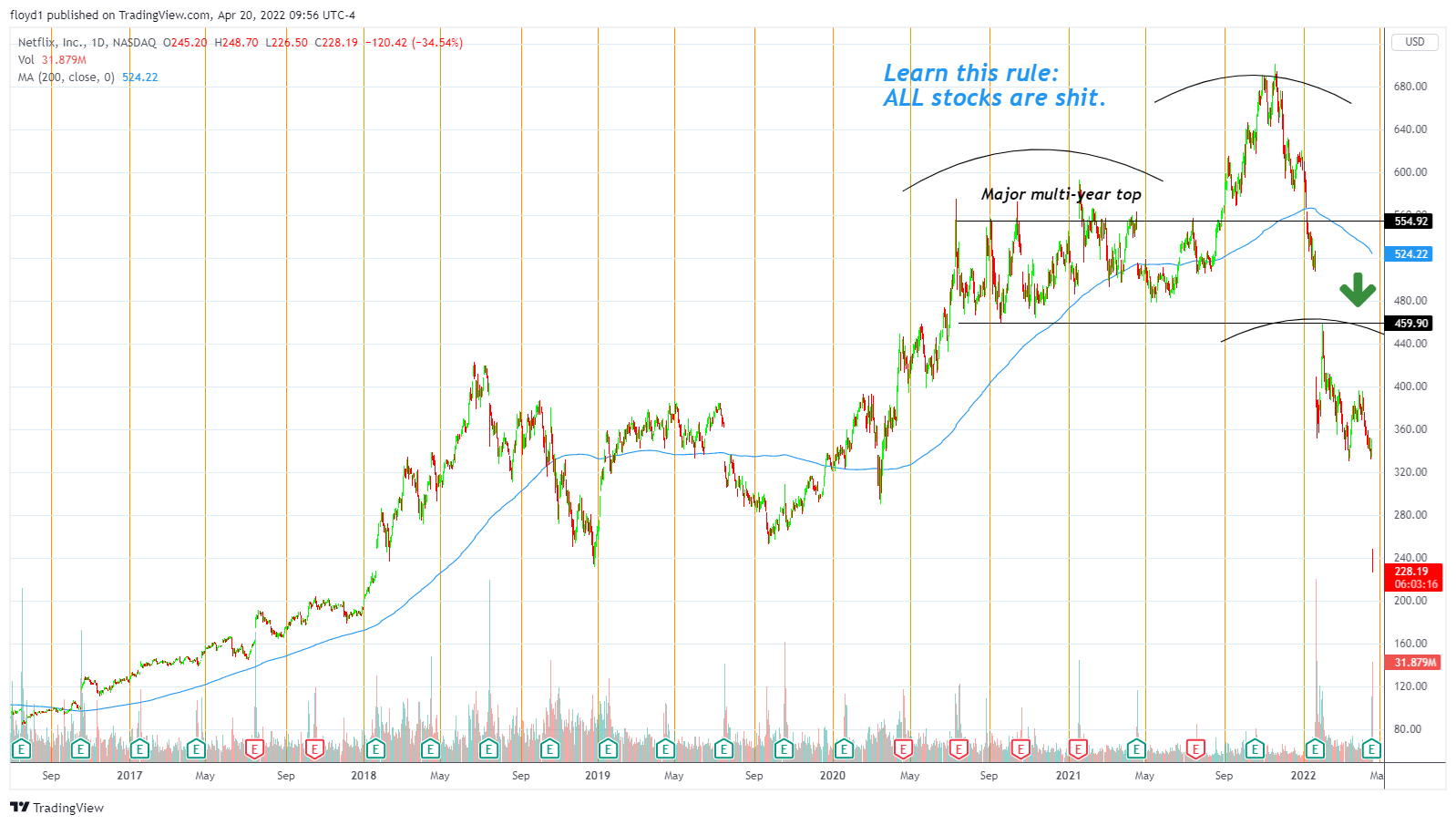1456x825 pixels.
Task: Click the 2019 label on the time axis
Action: pos(598,776)
